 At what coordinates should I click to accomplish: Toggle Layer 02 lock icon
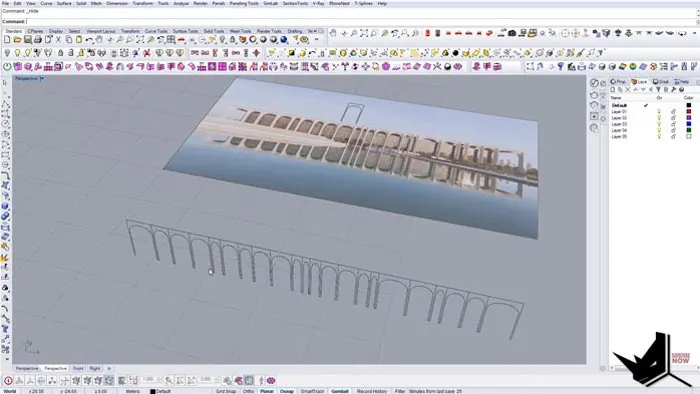pos(673,118)
